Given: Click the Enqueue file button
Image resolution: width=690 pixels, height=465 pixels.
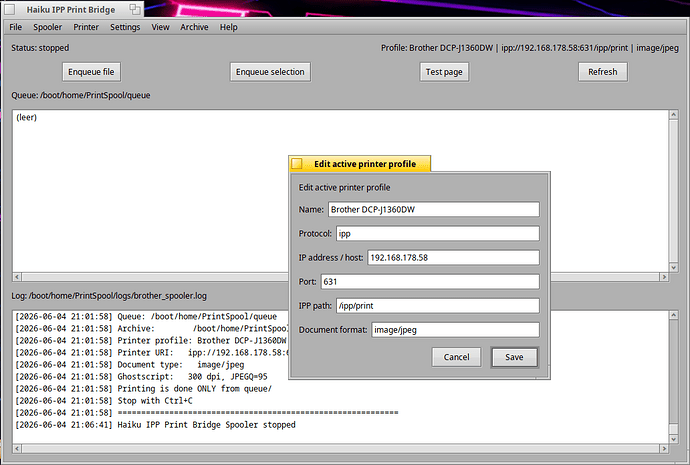Looking at the screenshot, I should pyautogui.click(x=91, y=72).
